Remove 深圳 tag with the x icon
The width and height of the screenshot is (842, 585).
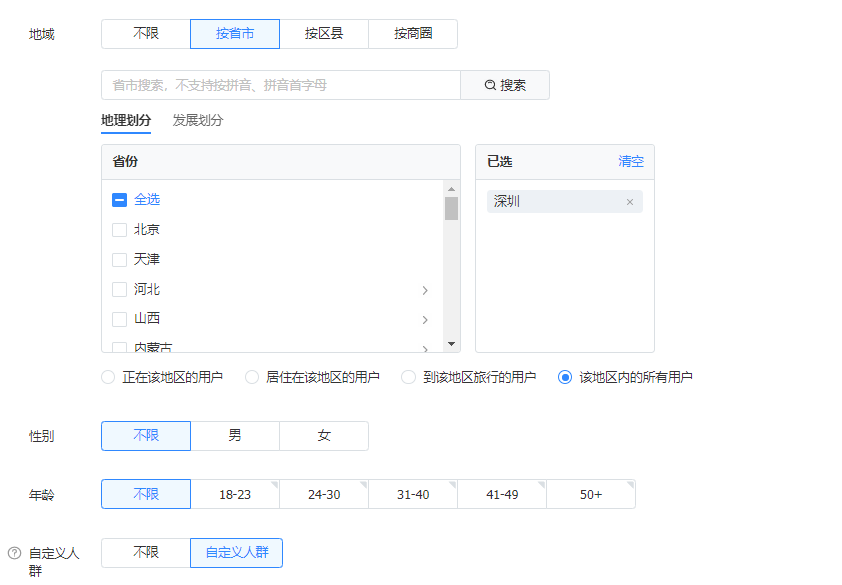point(630,202)
